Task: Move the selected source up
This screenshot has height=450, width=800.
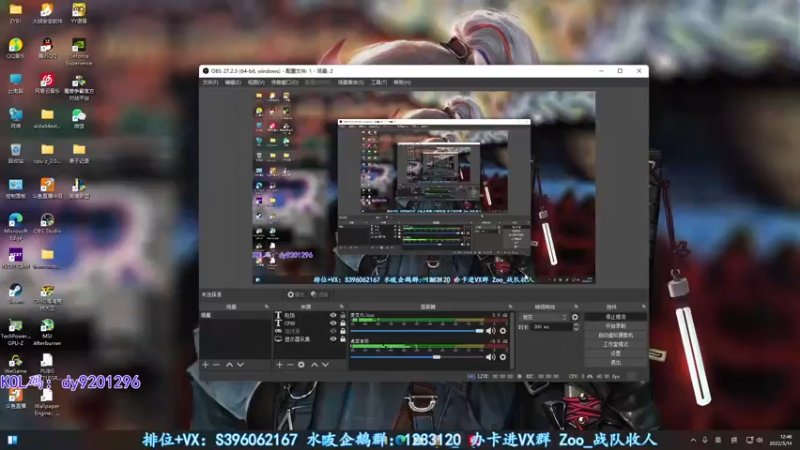Action: click(314, 365)
